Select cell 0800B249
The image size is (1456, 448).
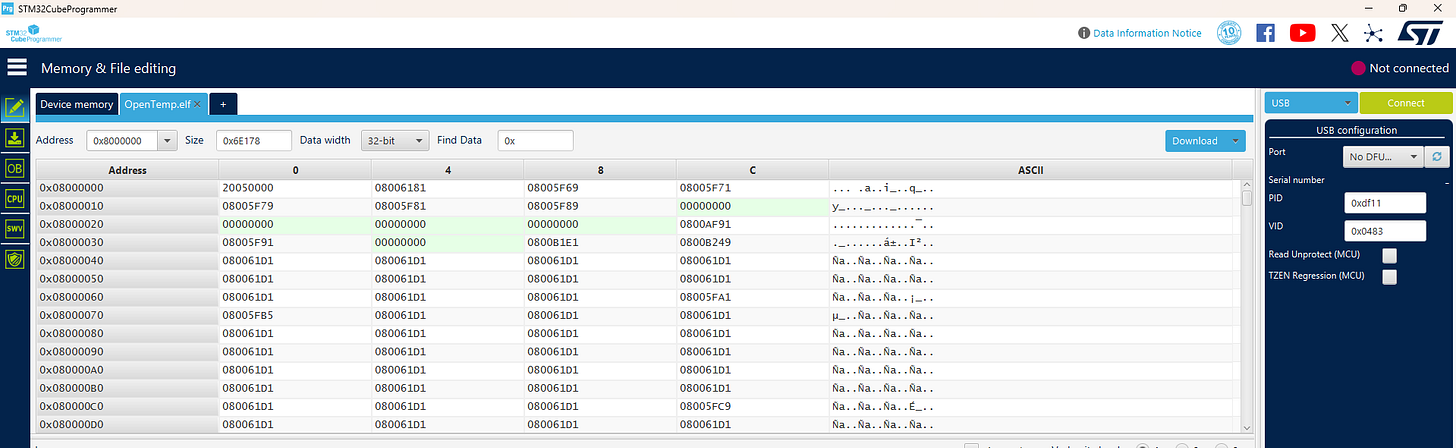(752, 242)
